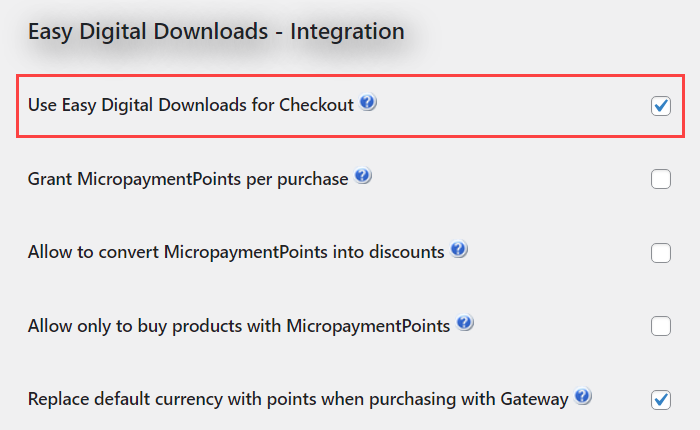This screenshot has height=430, width=700.
Task: Click the word Gateway in the last option
Action: 534,400
